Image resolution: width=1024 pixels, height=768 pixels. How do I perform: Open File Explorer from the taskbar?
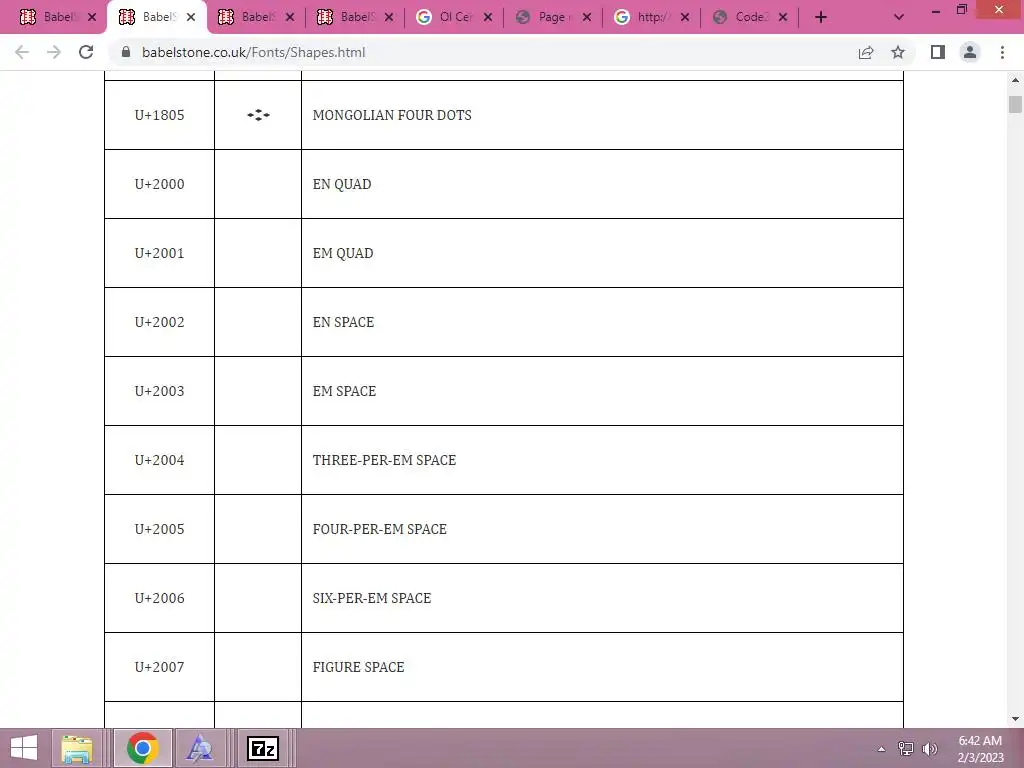point(76,748)
